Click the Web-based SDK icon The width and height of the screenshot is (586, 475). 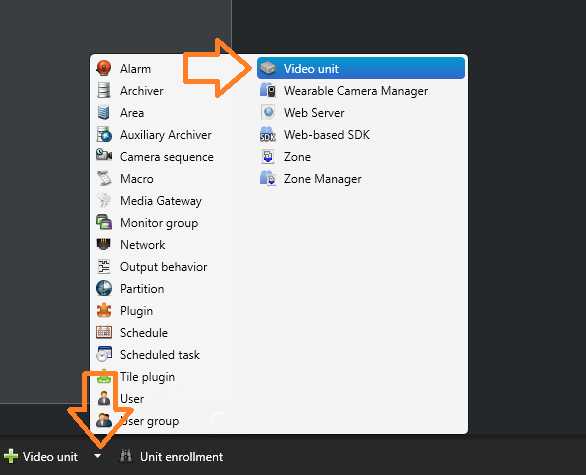point(268,135)
